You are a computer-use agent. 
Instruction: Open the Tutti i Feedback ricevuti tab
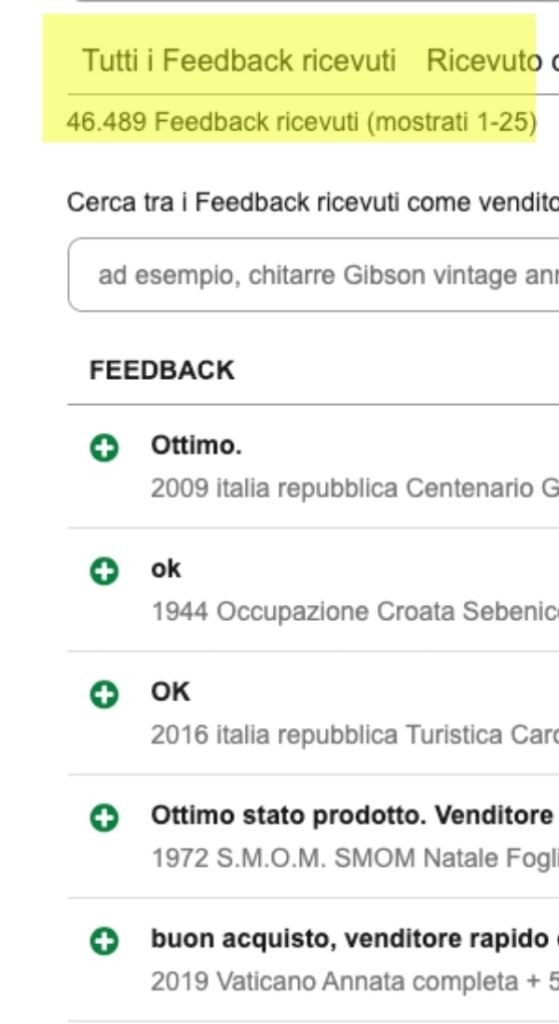(239, 61)
